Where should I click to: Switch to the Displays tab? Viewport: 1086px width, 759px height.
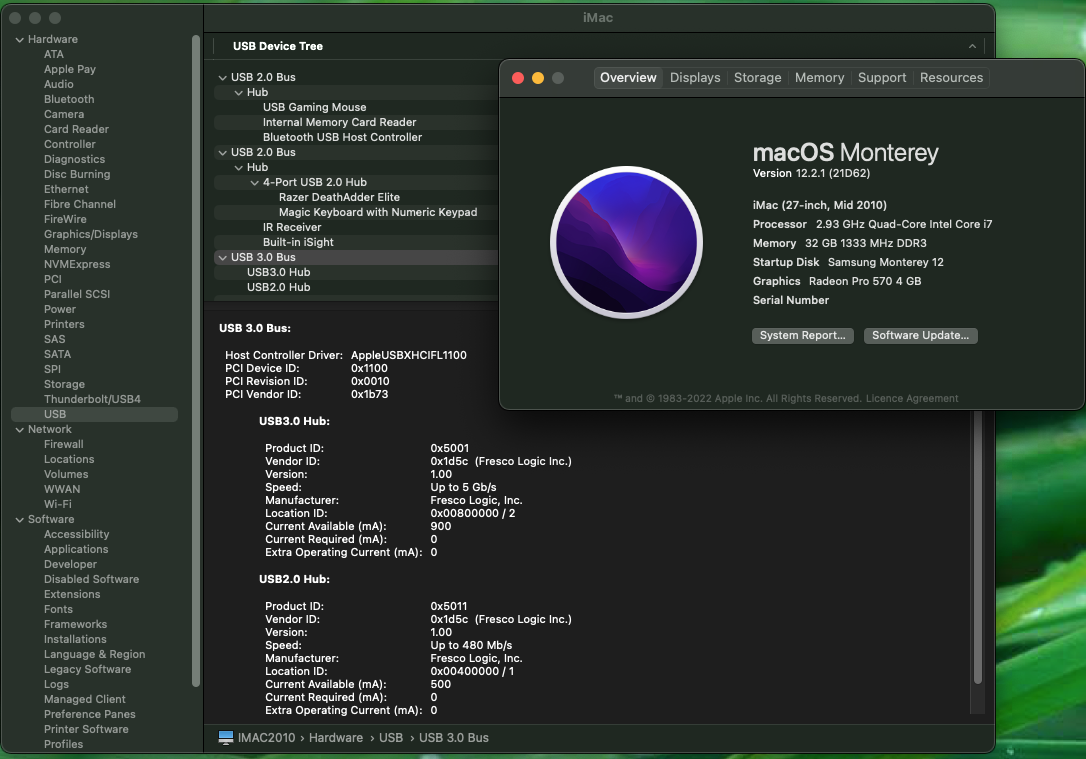[695, 78]
